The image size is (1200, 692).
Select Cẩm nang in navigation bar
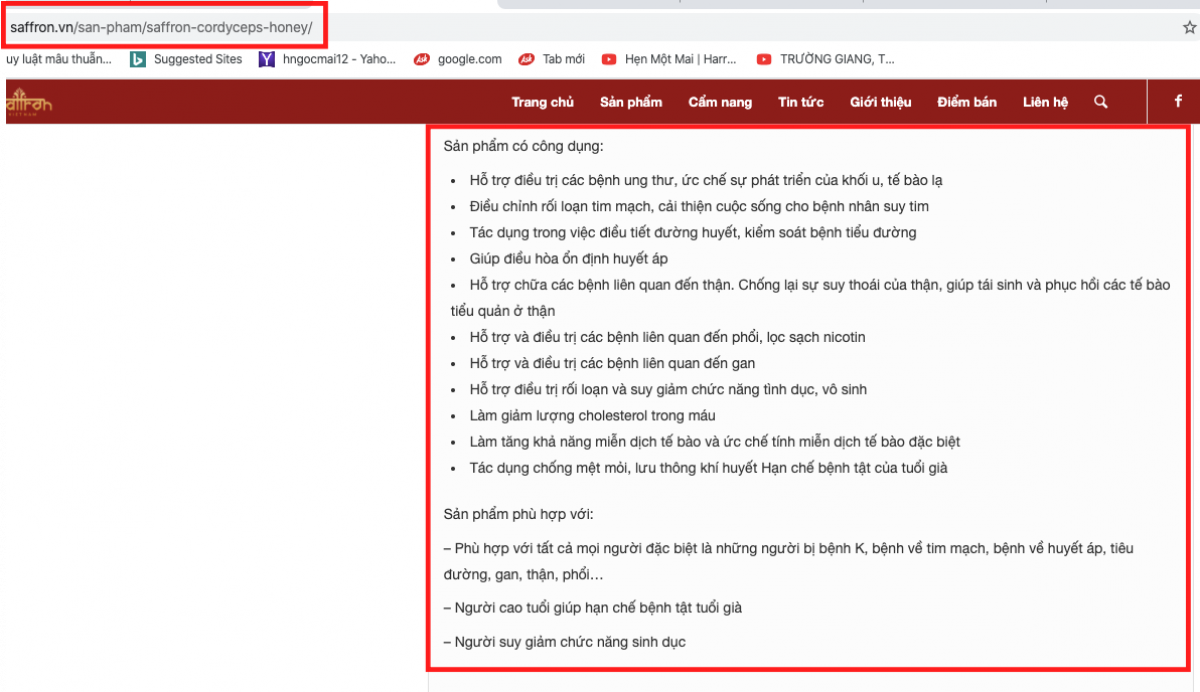(720, 102)
